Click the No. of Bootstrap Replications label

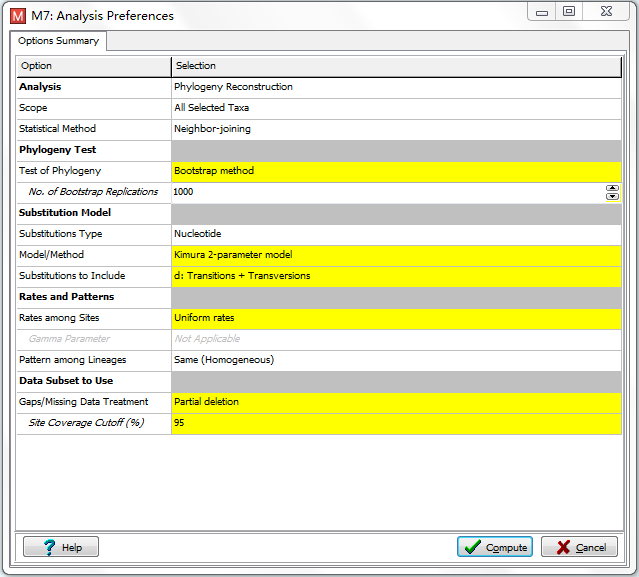(93, 192)
